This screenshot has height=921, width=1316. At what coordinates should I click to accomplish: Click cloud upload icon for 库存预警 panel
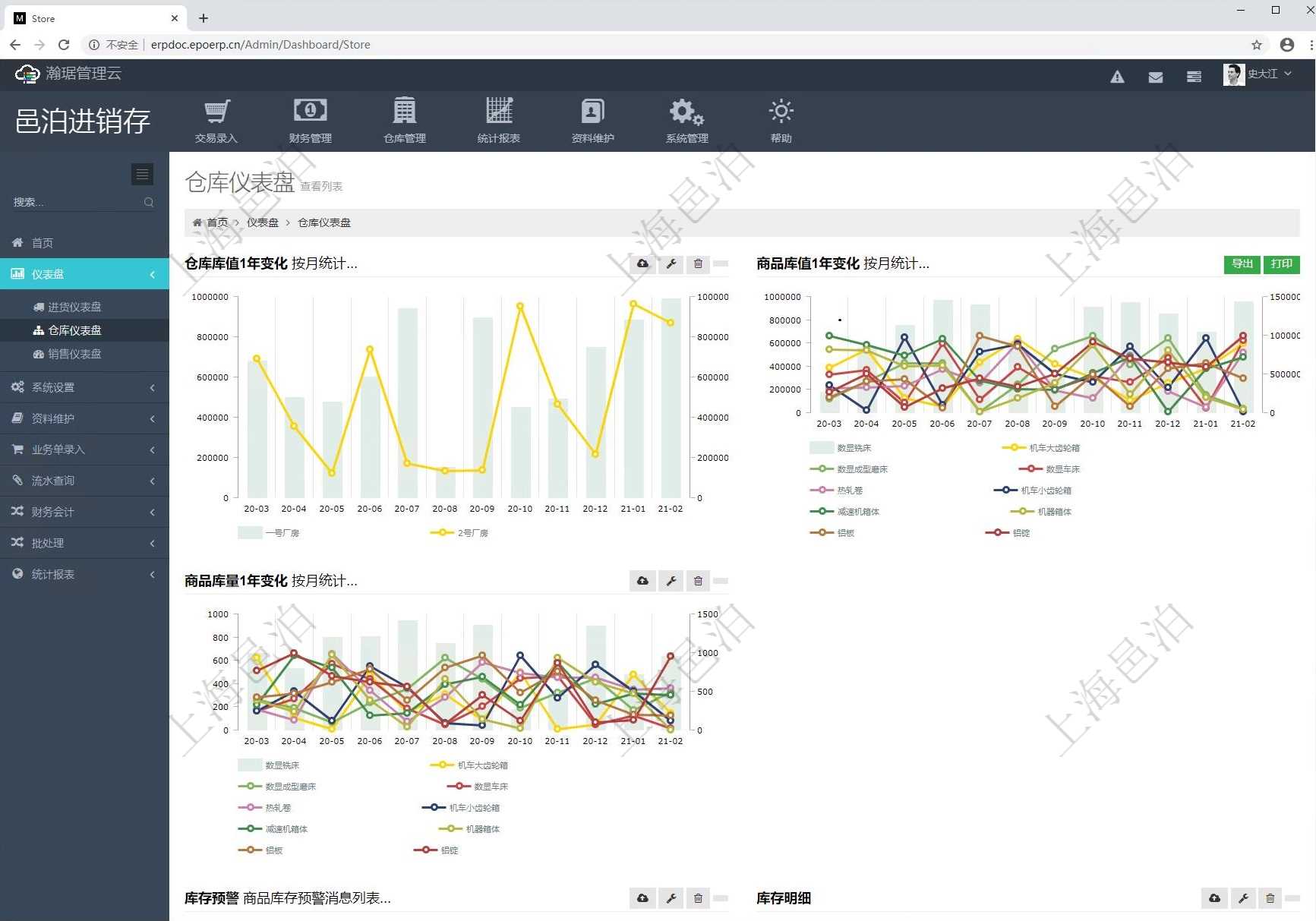642,898
